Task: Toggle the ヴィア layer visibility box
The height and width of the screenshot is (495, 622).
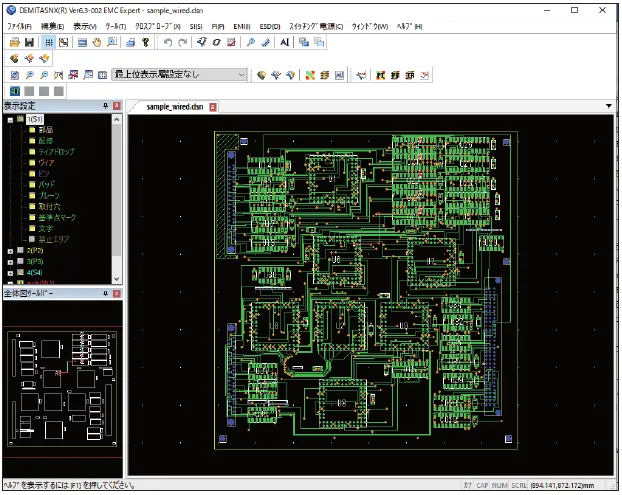Action: tap(32, 163)
